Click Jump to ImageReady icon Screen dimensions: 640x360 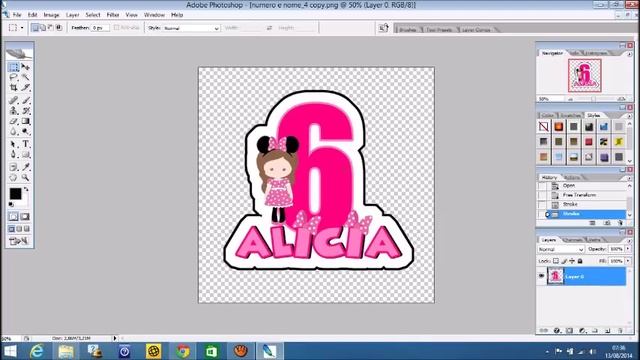[x=19, y=241]
